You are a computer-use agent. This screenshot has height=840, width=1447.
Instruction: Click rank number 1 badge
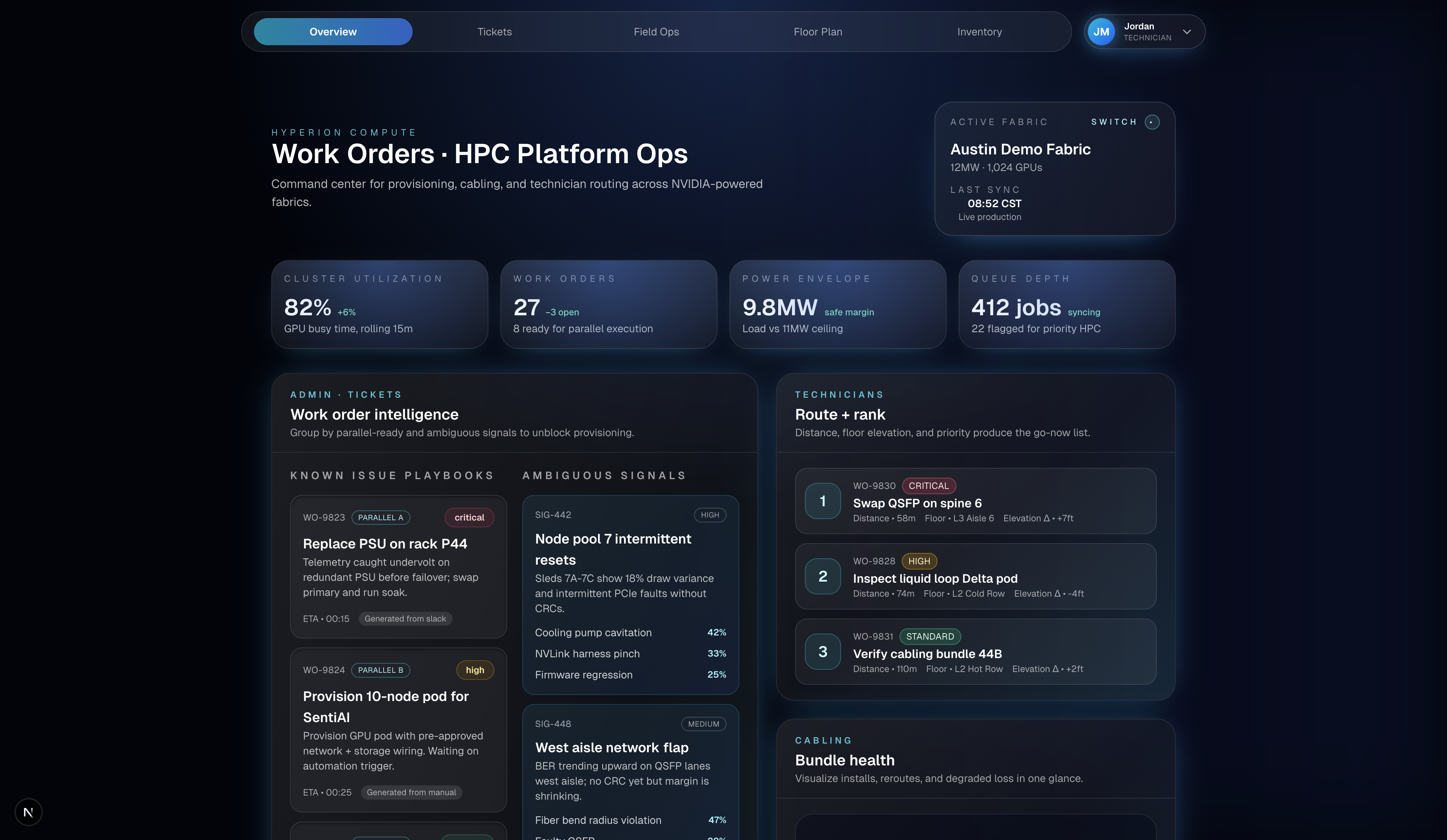(x=822, y=501)
